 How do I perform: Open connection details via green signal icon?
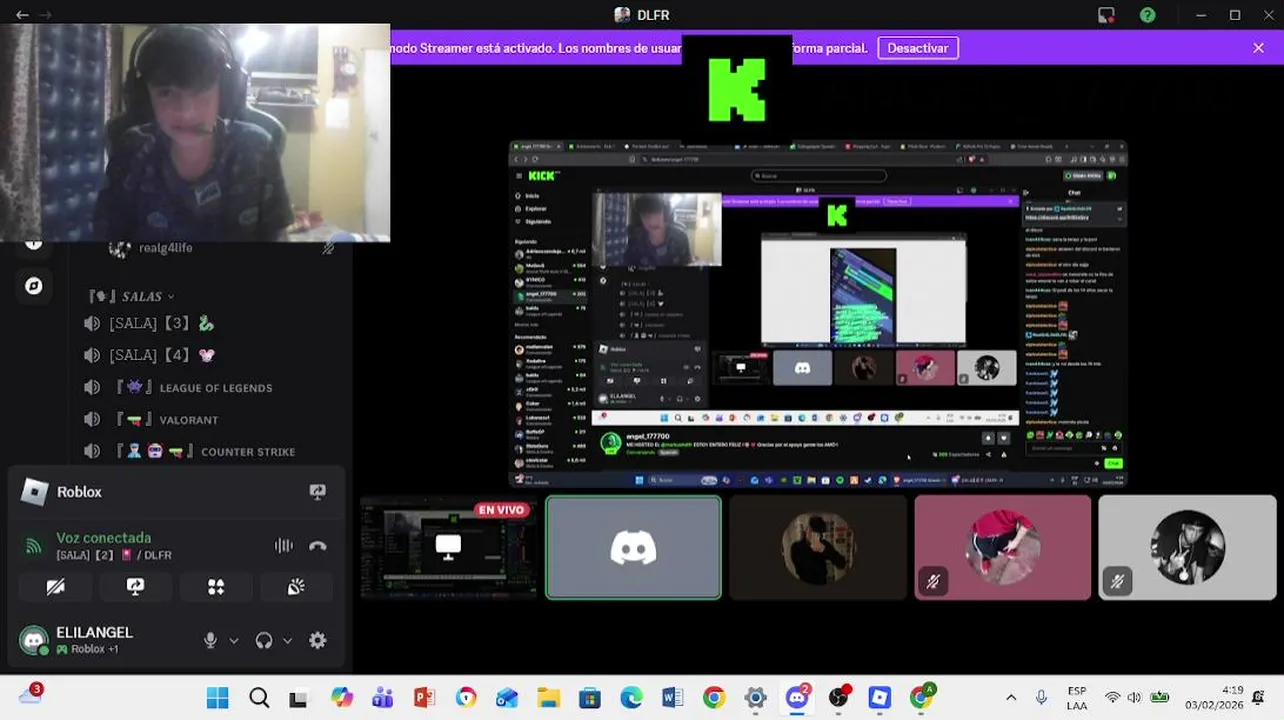pos(34,546)
